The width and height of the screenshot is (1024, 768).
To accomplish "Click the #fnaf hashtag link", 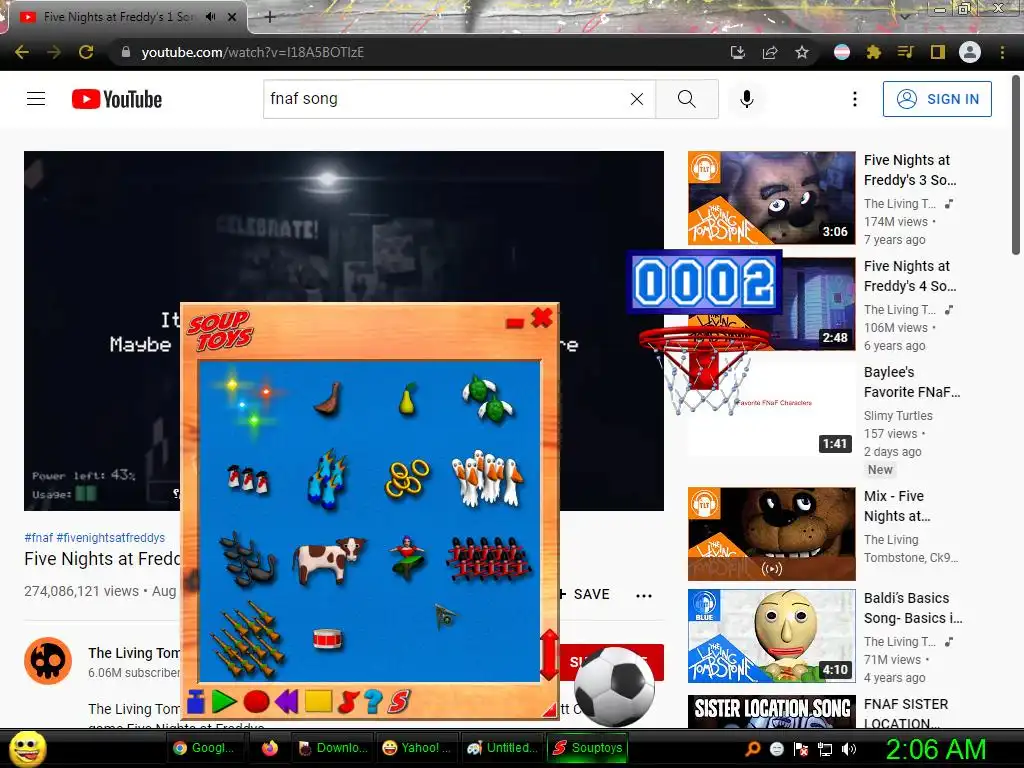I will [39, 537].
